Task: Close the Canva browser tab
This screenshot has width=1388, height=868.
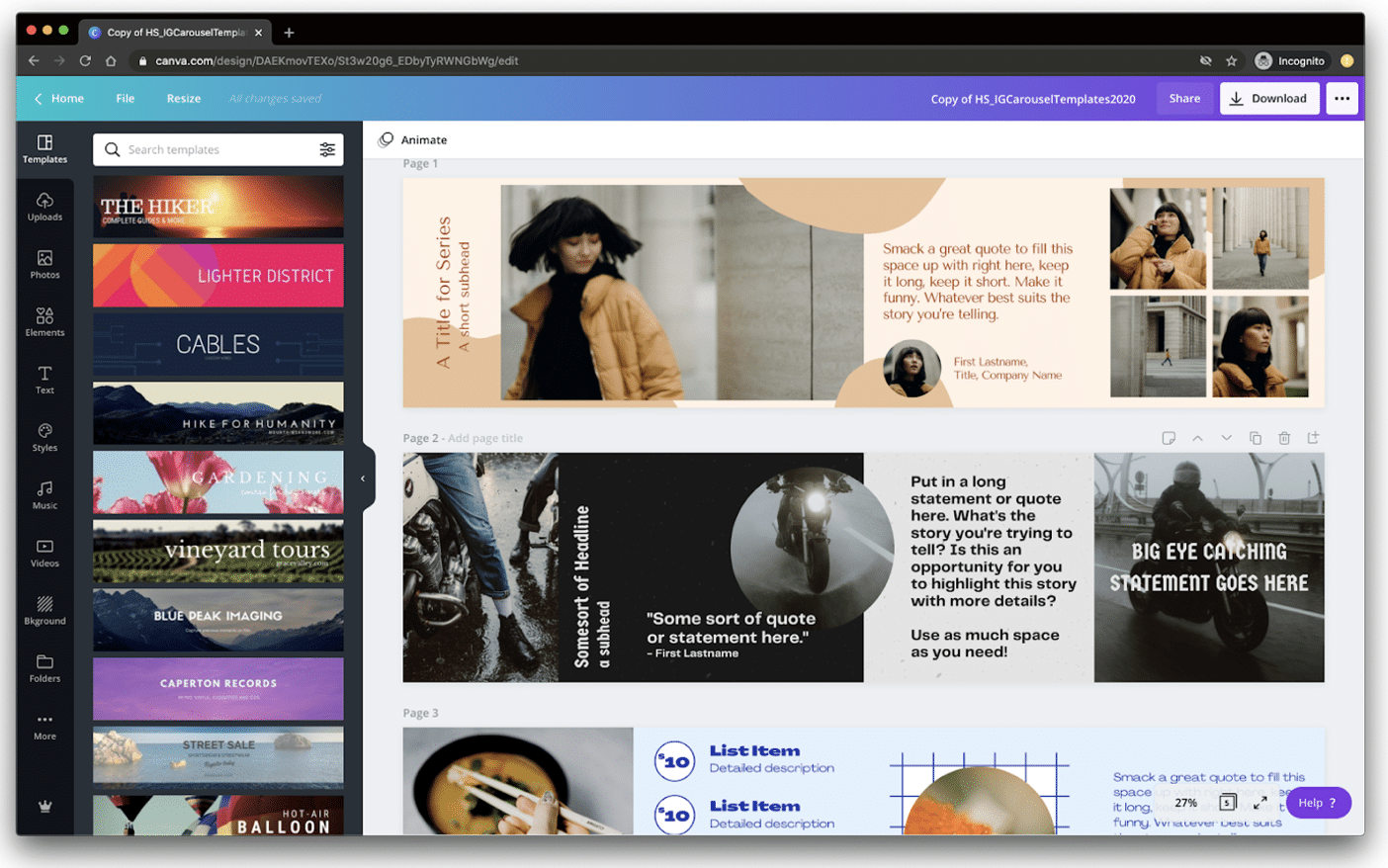Action: [258, 33]
